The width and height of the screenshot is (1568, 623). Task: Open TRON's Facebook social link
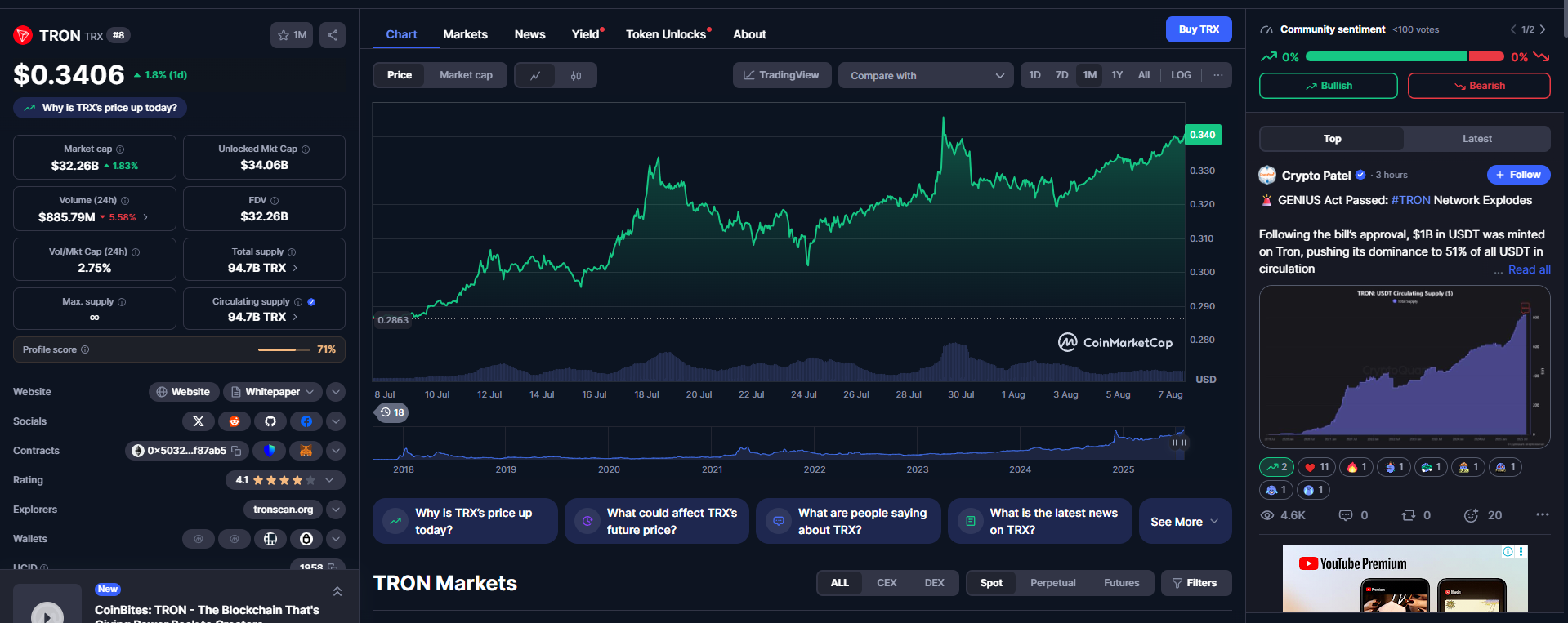306,421
